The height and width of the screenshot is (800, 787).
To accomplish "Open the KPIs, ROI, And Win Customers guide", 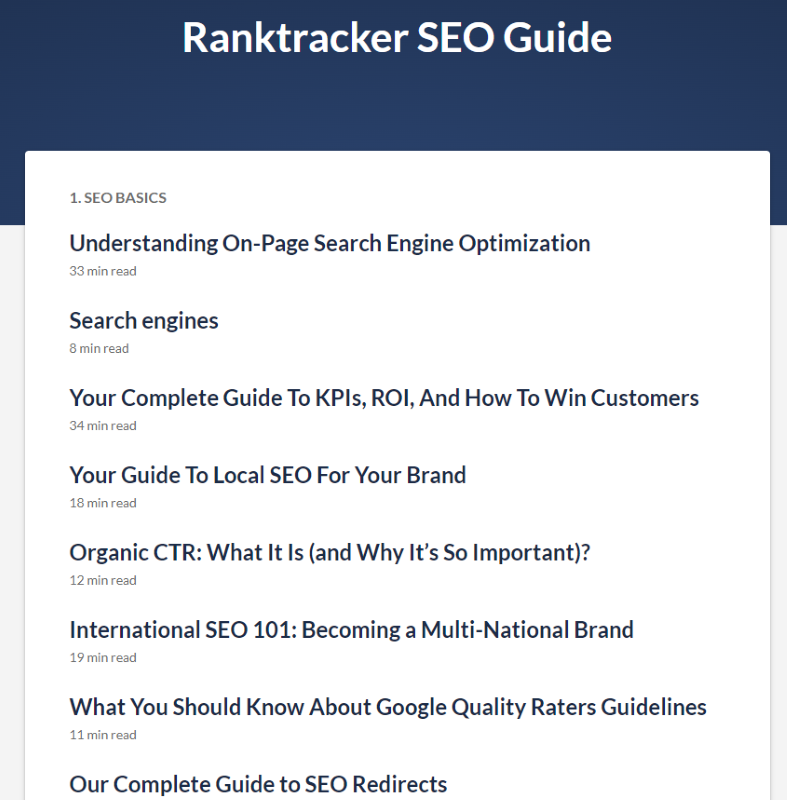I will point(384,398).
